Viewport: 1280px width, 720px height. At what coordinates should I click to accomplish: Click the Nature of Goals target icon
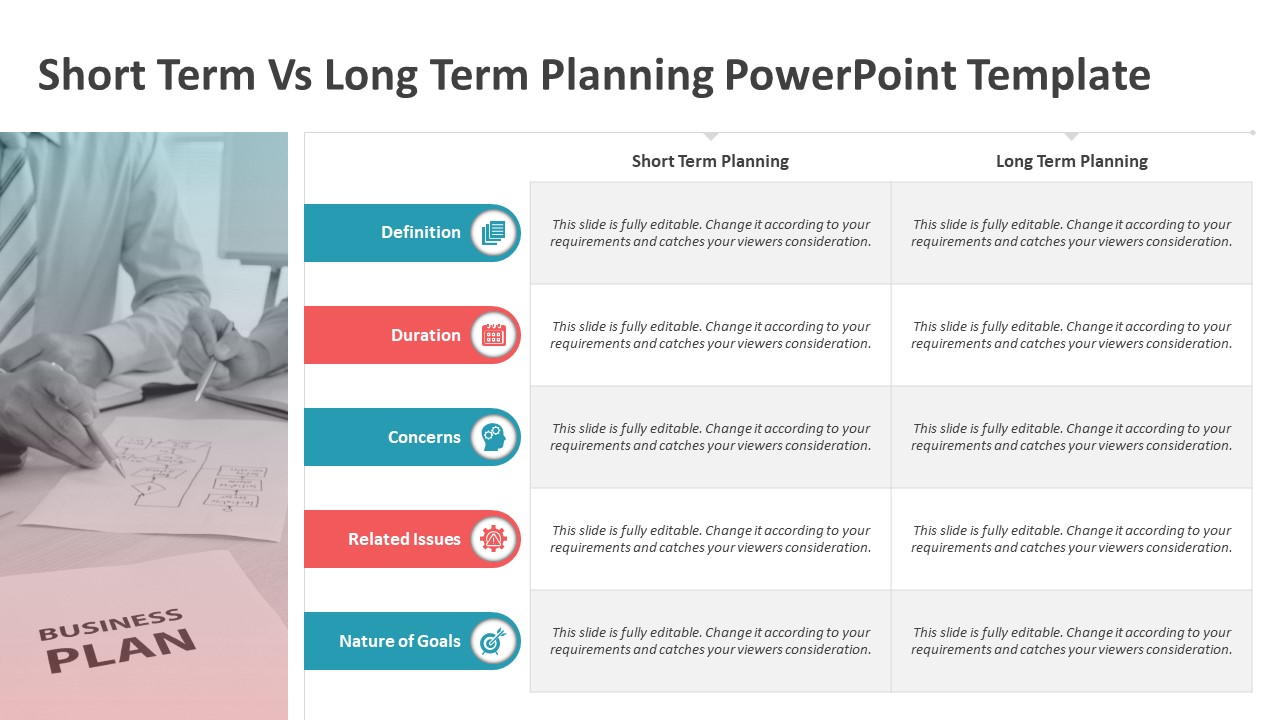click(x=494, y=641)
